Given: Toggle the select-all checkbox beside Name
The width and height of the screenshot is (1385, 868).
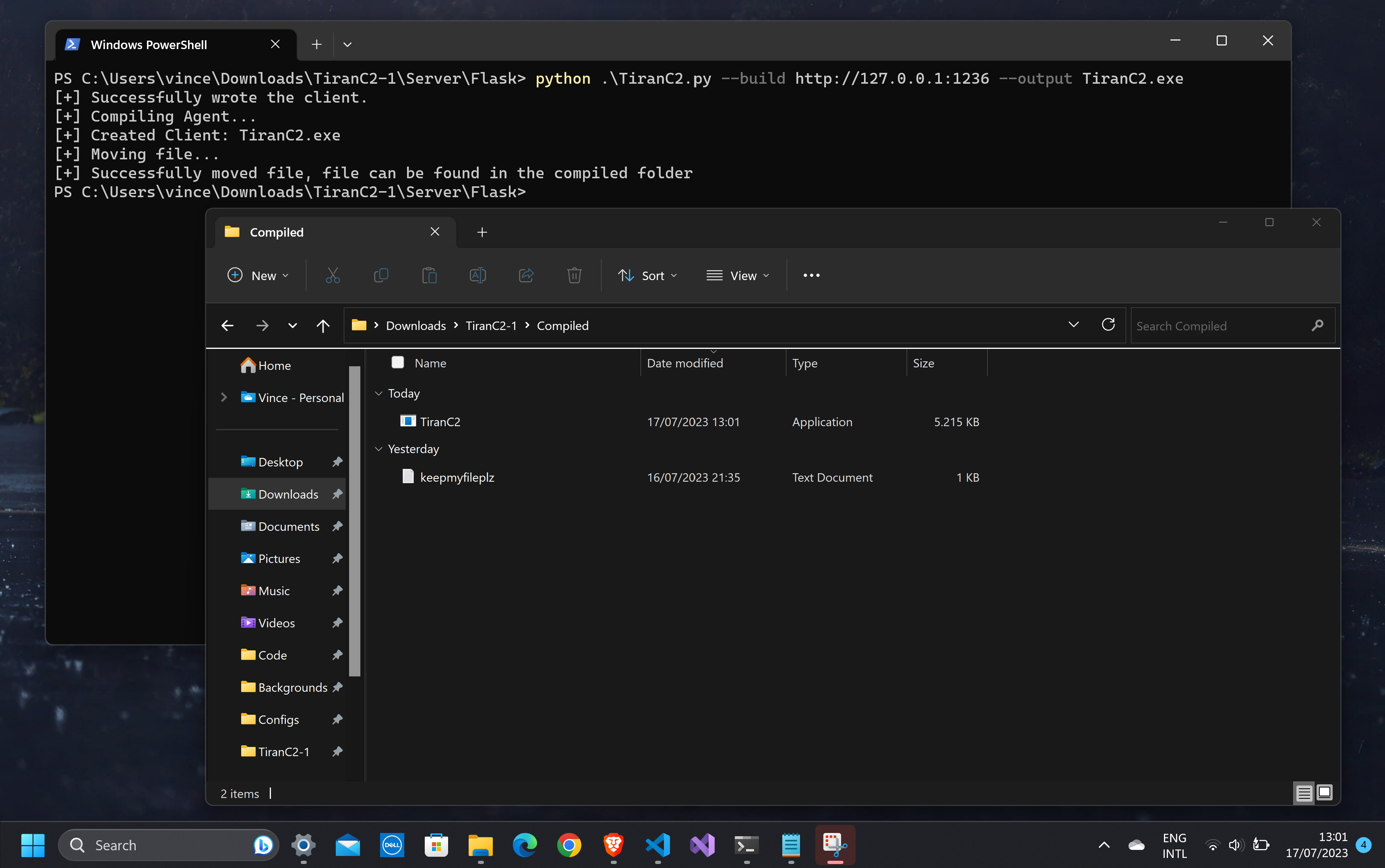Looking at the screenshot, I should point(397,362).
